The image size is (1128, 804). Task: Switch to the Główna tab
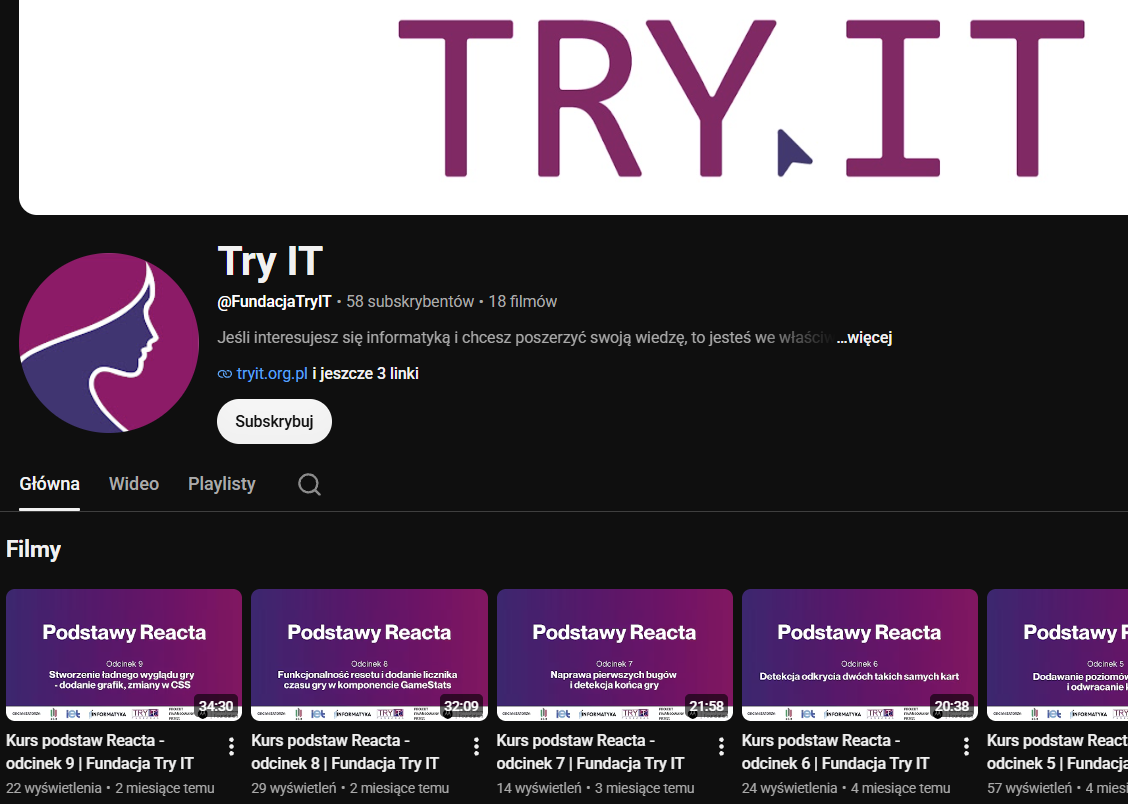click(49, 484)
